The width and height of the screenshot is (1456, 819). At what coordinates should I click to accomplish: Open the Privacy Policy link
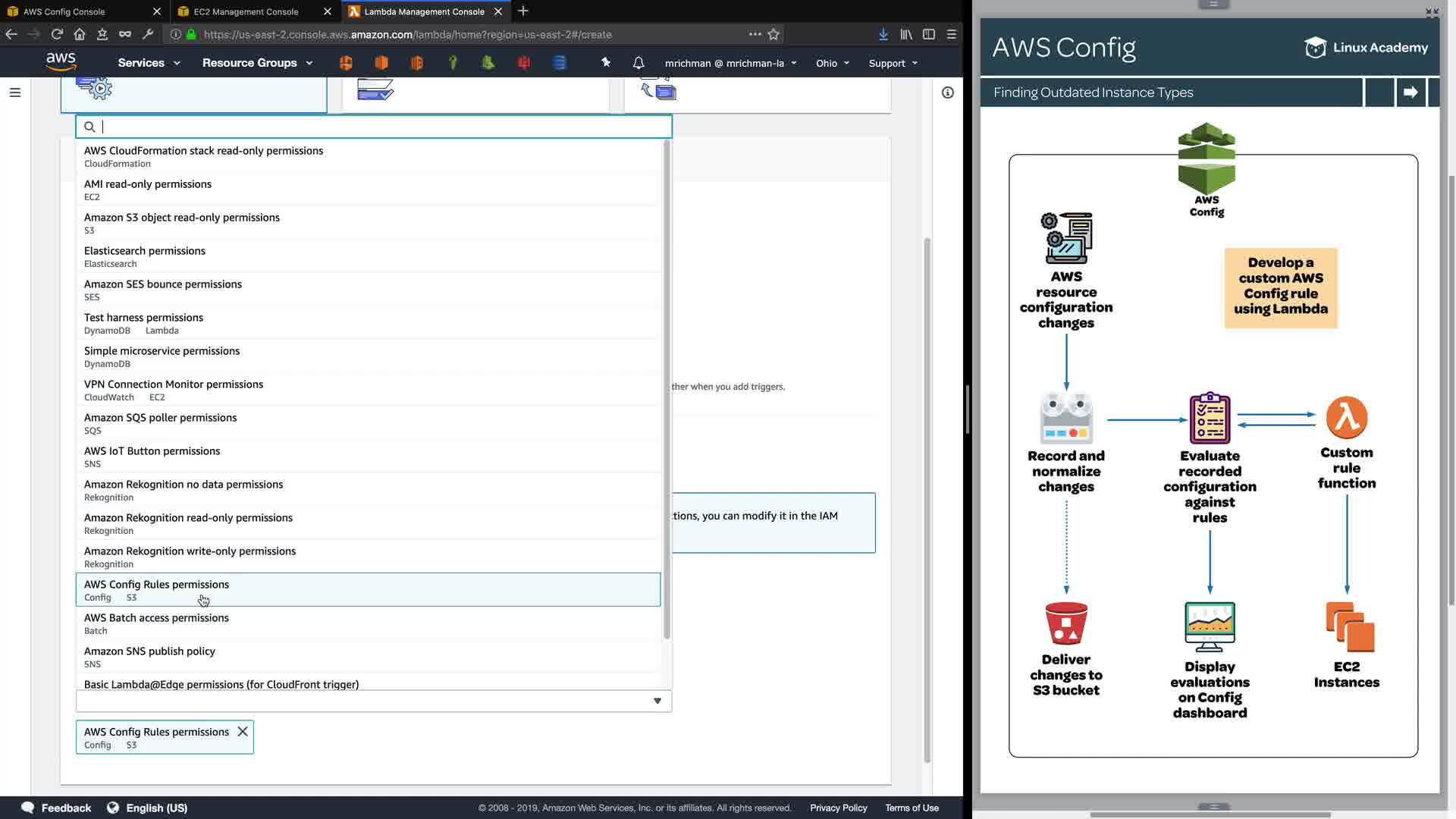[838, 808]
